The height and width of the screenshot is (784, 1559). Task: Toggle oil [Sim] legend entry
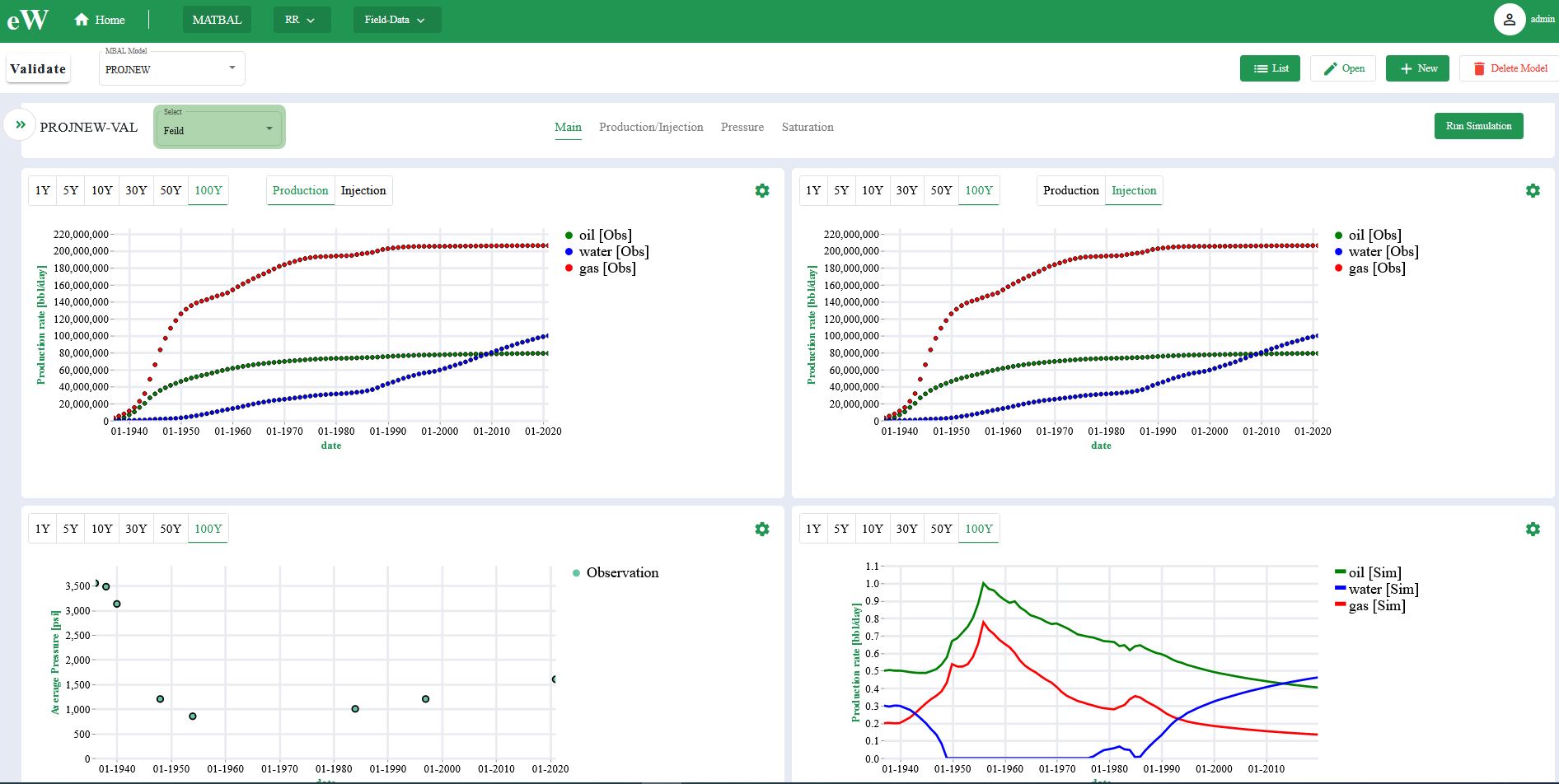pyautogui.click(x=1368, y=572)
